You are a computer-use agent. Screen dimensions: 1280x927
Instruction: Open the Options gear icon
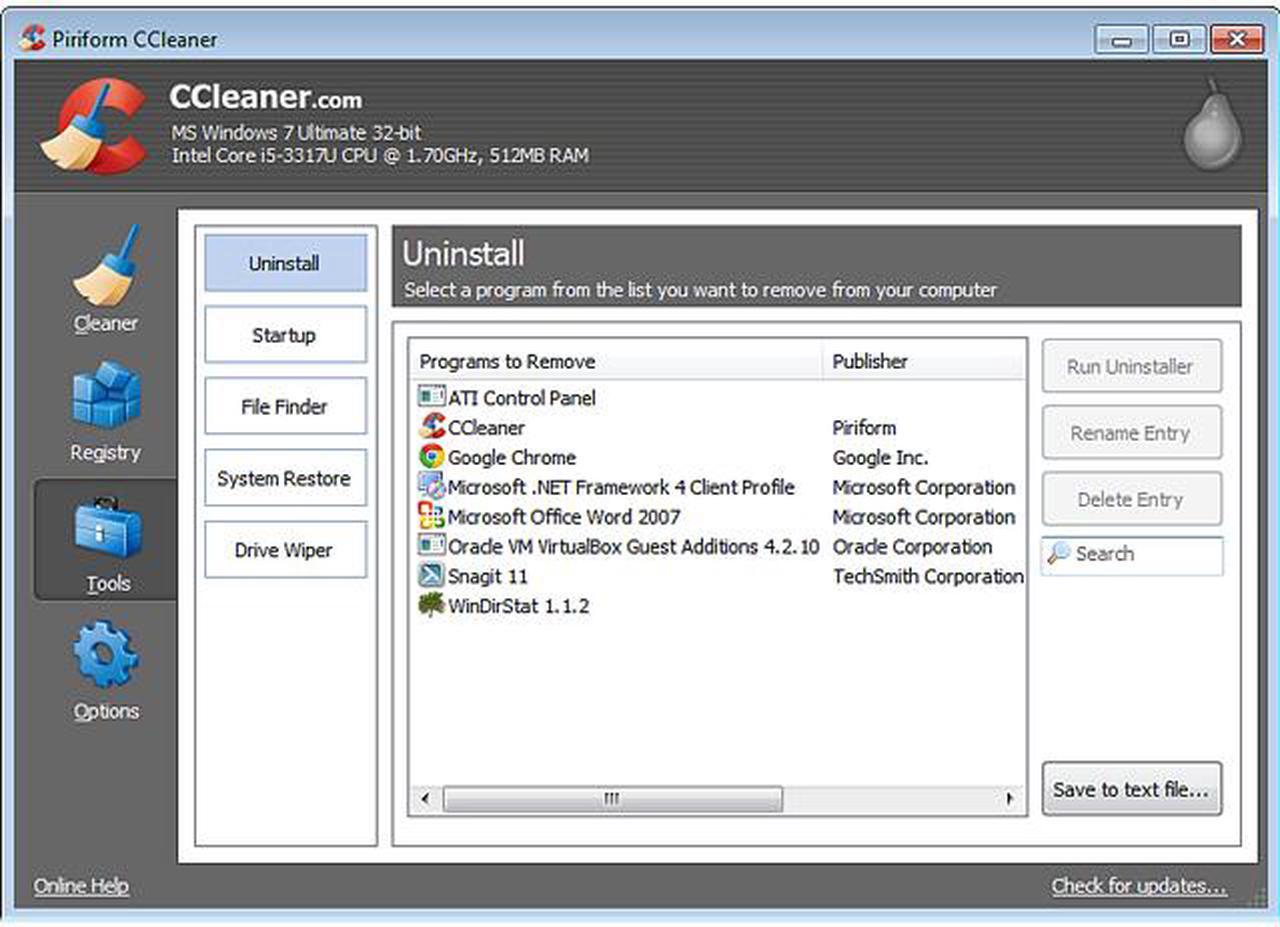[x=106, y=654]
